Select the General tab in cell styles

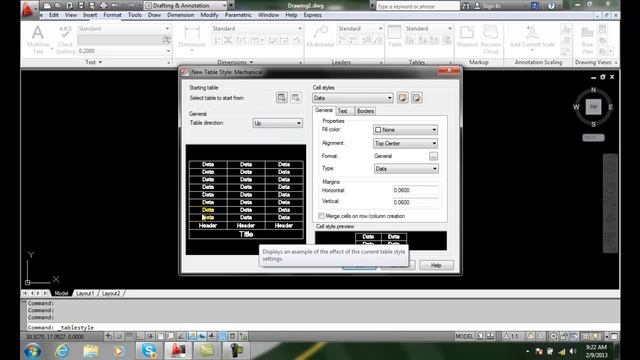(x=324, y=110)
